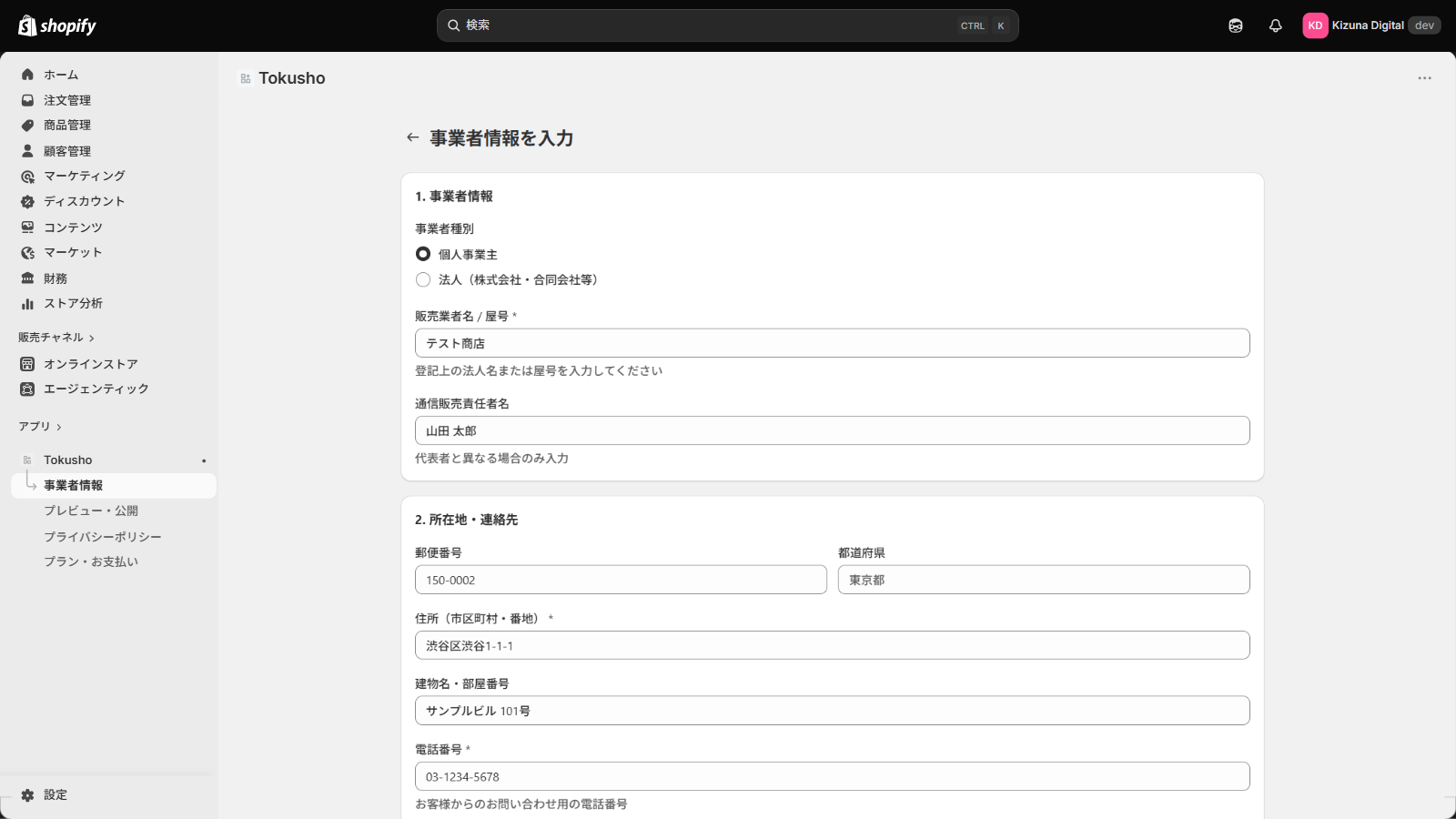Open 財務 link
1456x819 pixels.
coord(56,278)
